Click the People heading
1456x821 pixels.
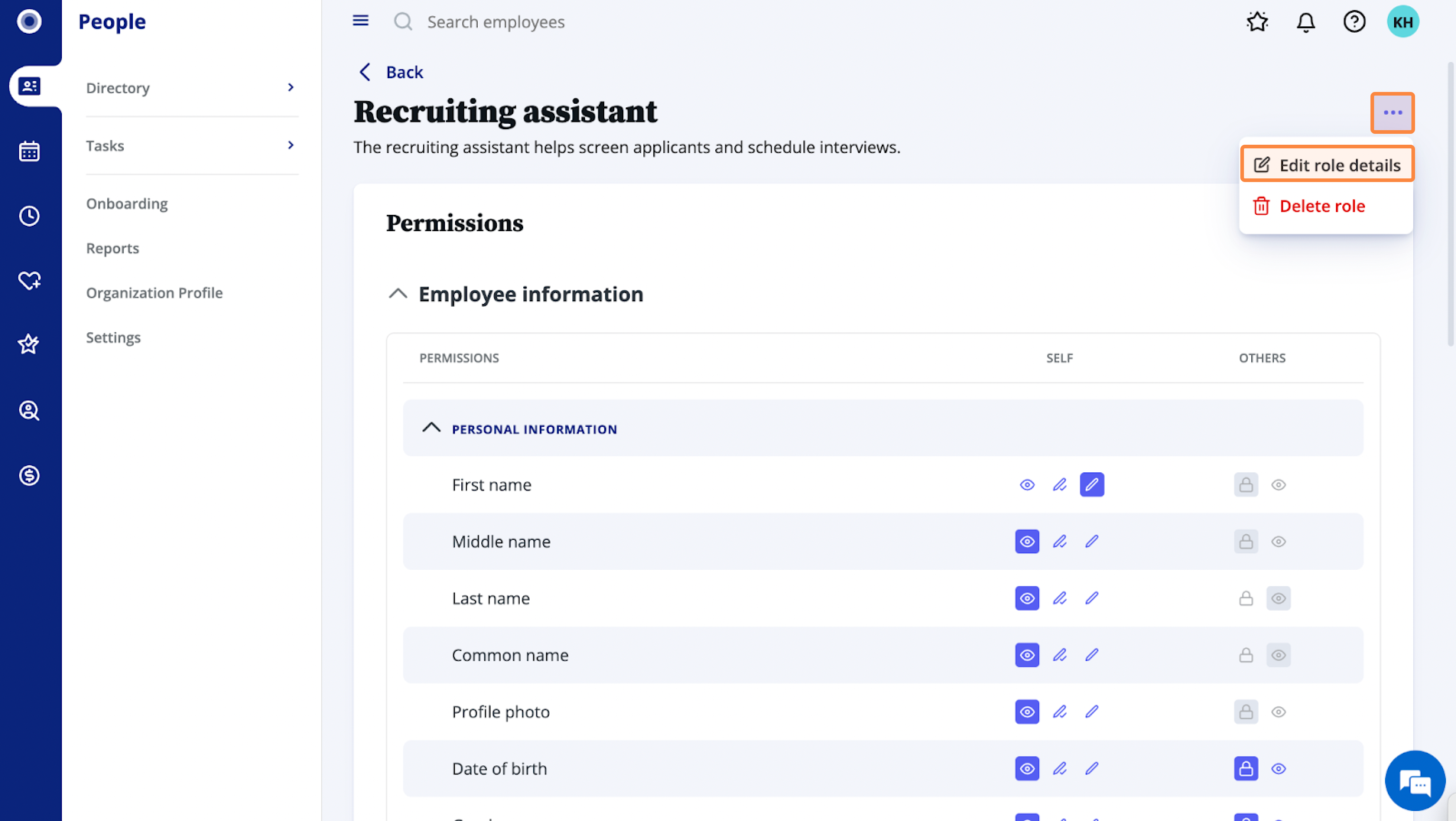click(x=112, y=21)
